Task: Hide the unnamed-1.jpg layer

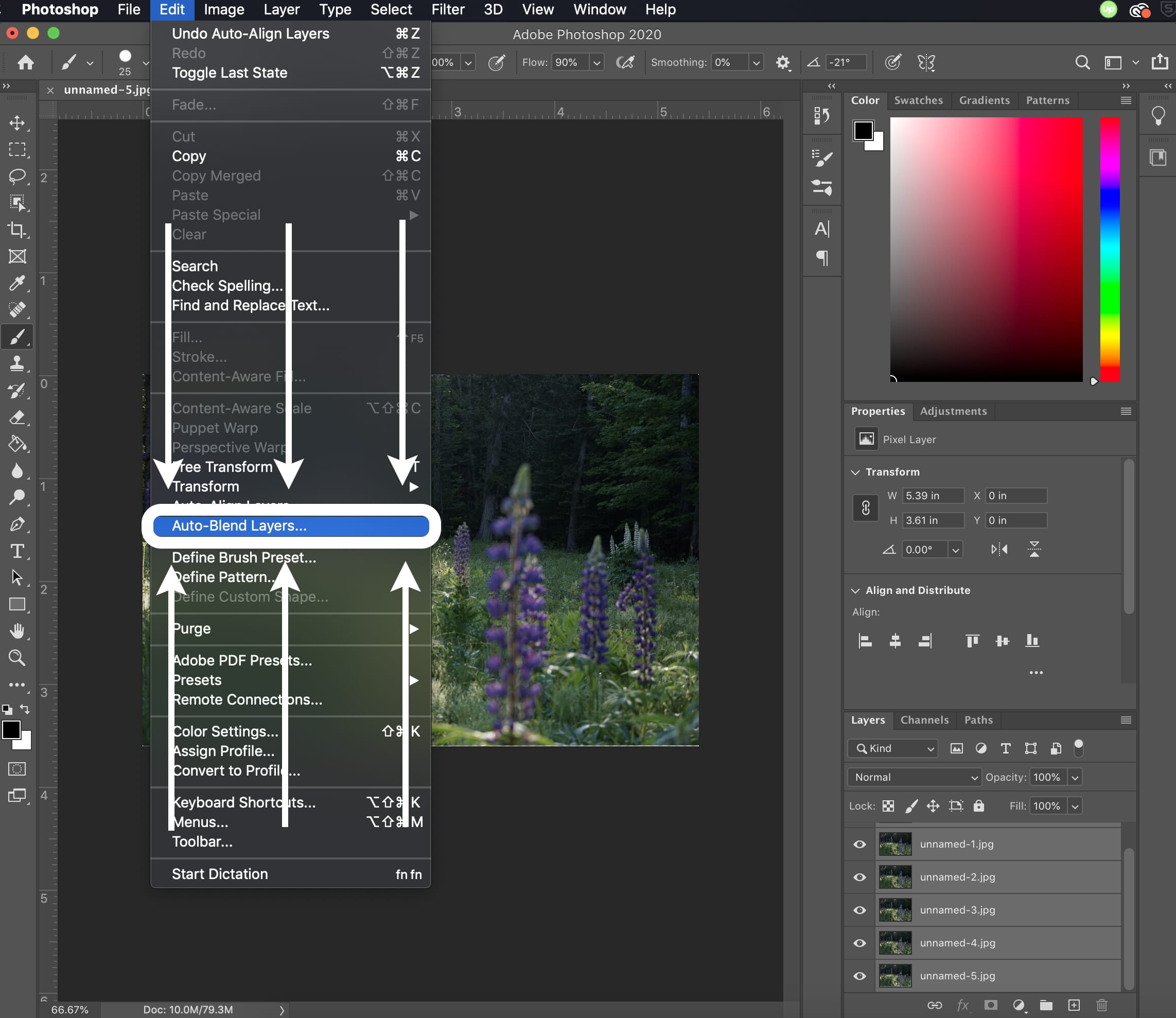Action: (859, 844)
